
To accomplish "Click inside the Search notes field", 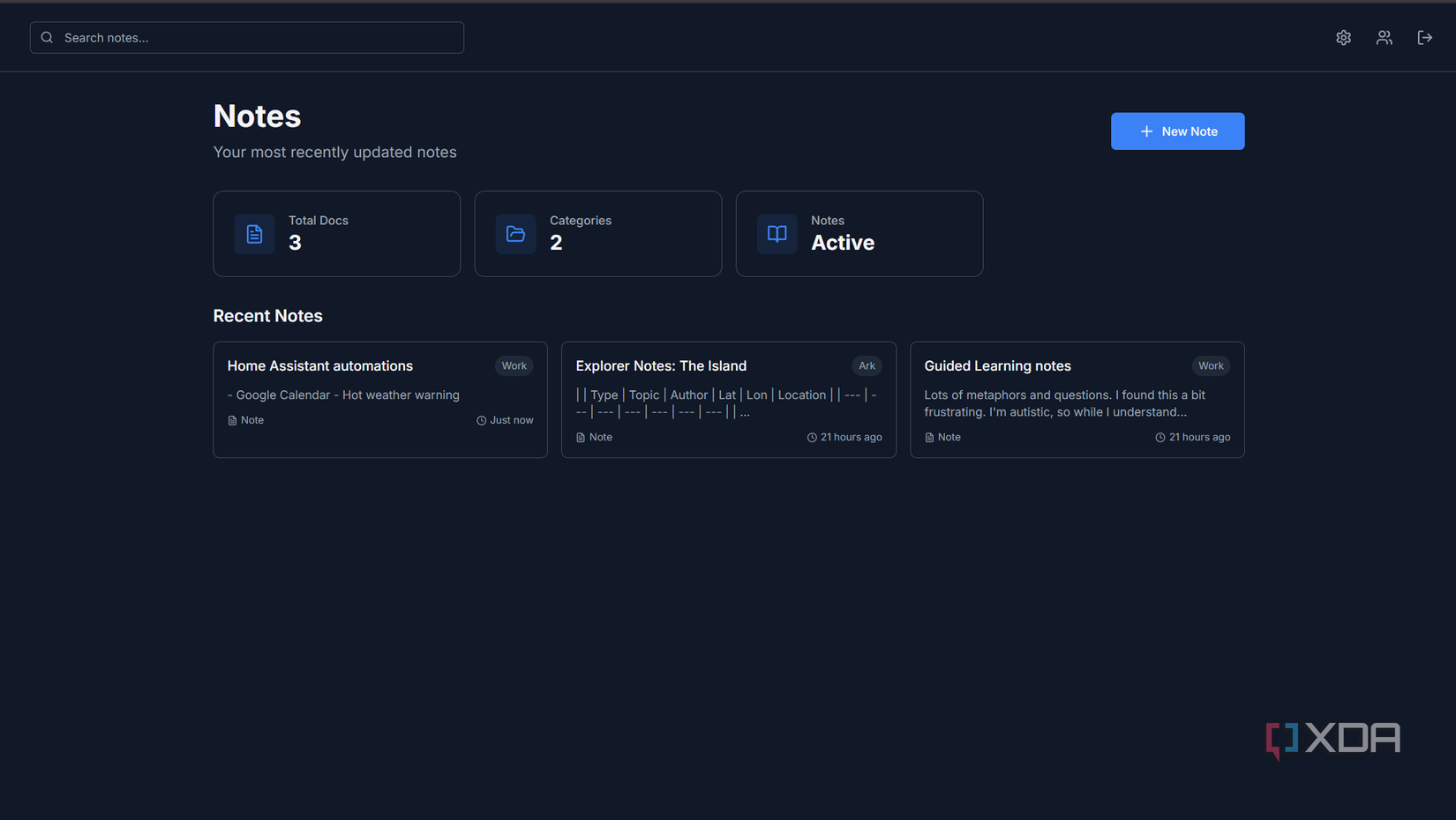I will tap(247, 37).
